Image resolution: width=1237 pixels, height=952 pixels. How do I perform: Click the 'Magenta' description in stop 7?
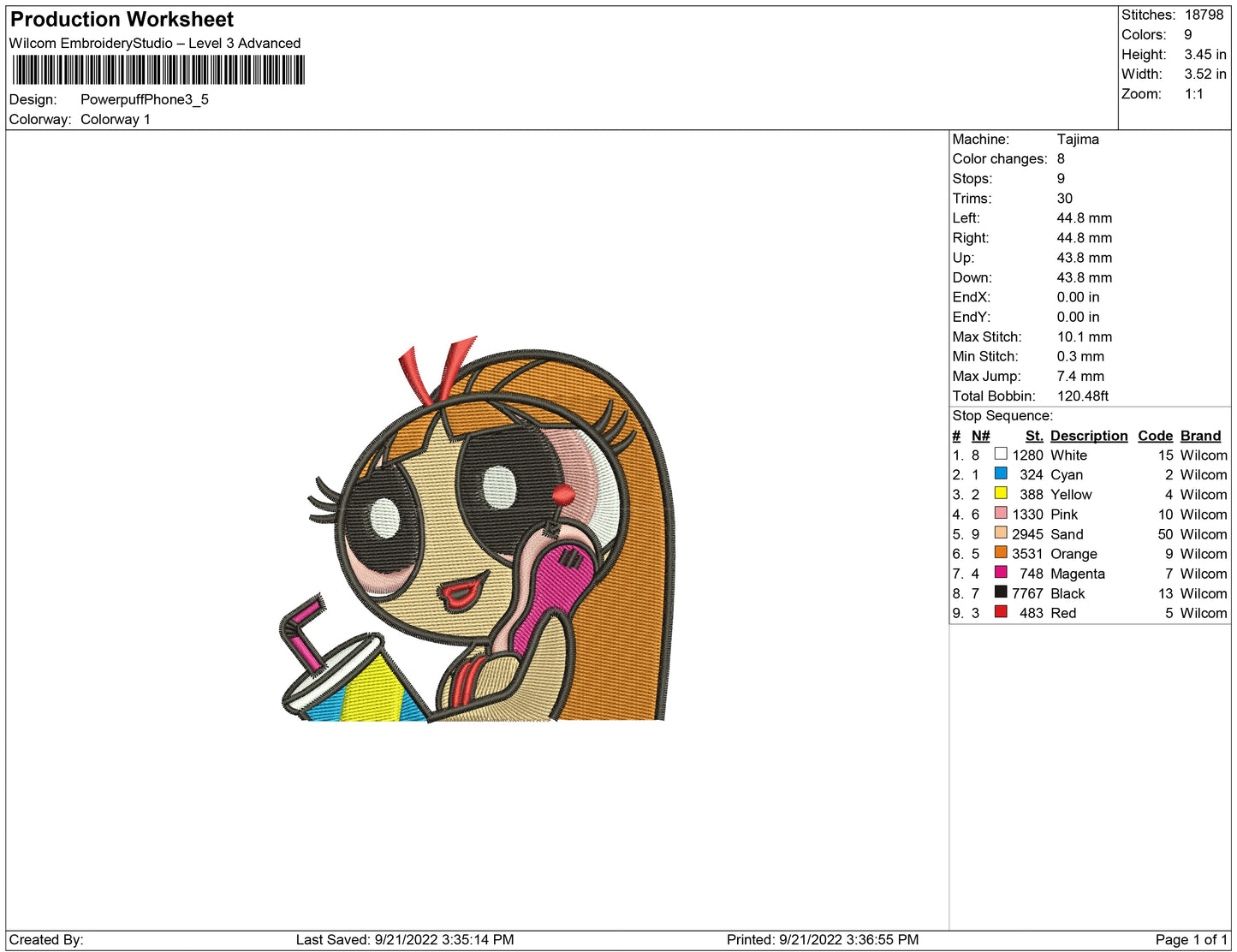point(1078,574)
